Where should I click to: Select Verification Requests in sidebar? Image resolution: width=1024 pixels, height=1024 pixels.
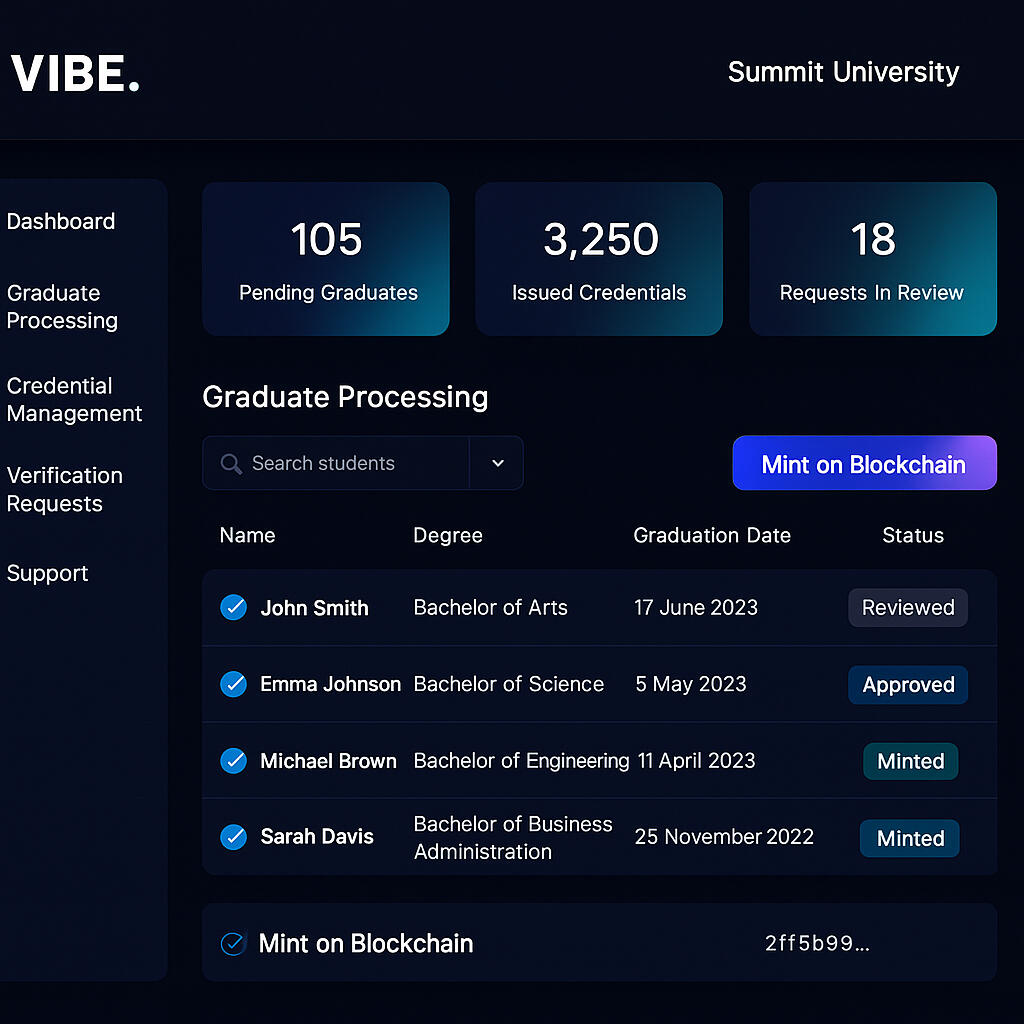click(65, 489)
